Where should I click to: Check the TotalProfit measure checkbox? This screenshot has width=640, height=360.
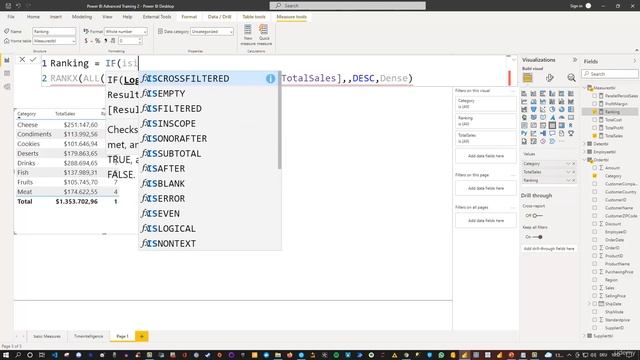595,128
